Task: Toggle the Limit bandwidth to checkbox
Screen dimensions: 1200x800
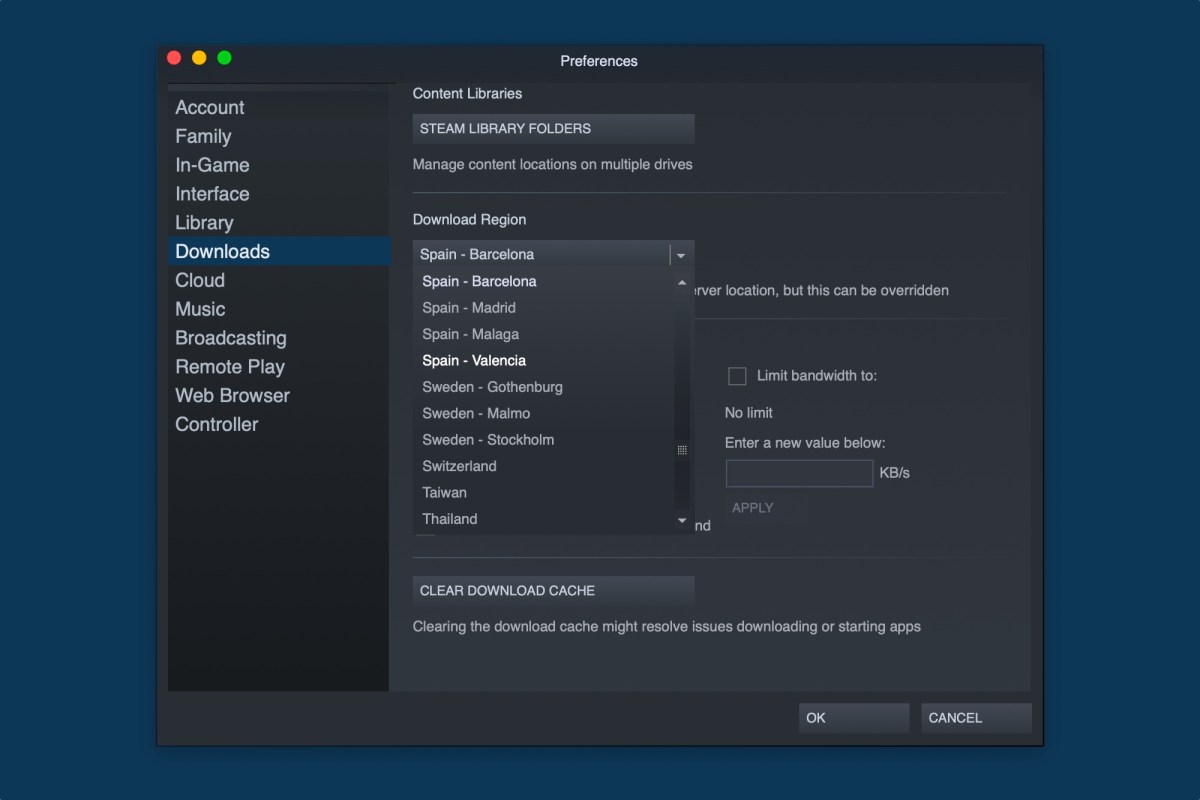Action: pos(737,376)
